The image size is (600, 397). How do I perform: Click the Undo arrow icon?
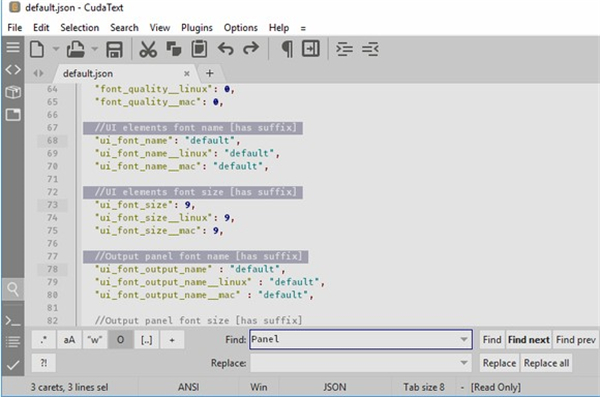pos(226,49)
